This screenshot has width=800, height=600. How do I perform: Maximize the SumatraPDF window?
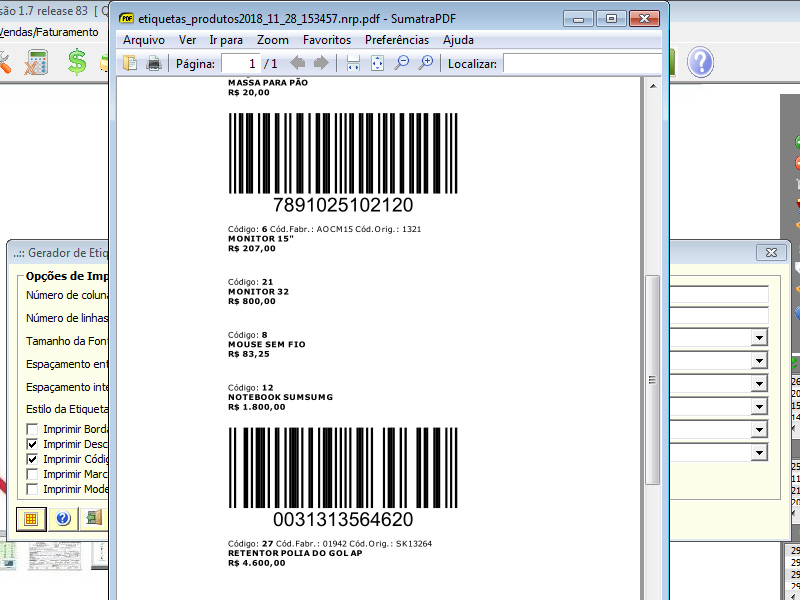click(x=611, y=19)
